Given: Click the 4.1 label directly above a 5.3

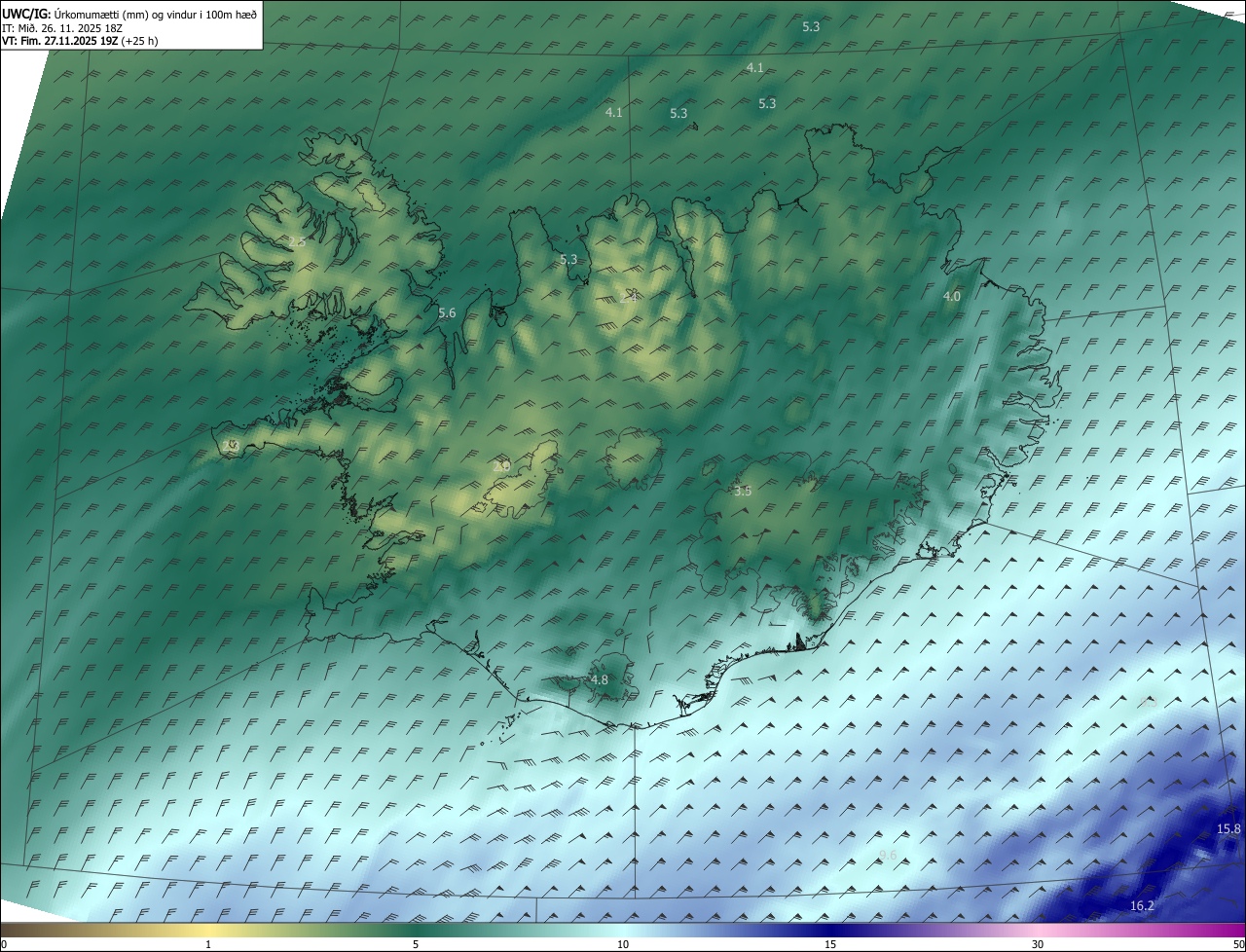Looking at the screenshot, I should click(x=755, y=68).
